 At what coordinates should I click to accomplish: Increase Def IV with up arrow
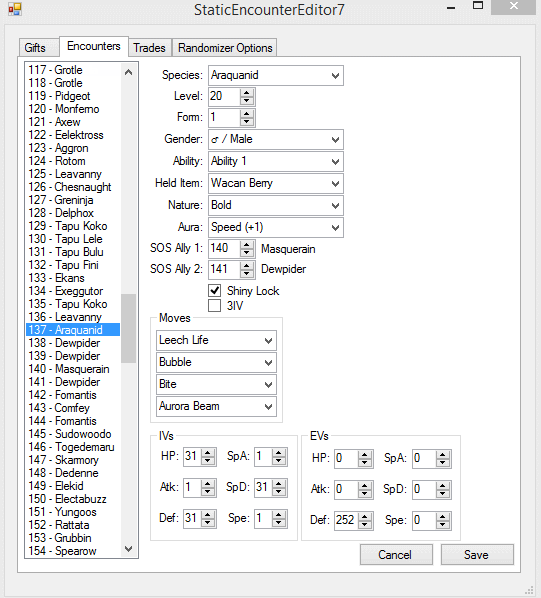click(208, 515)
